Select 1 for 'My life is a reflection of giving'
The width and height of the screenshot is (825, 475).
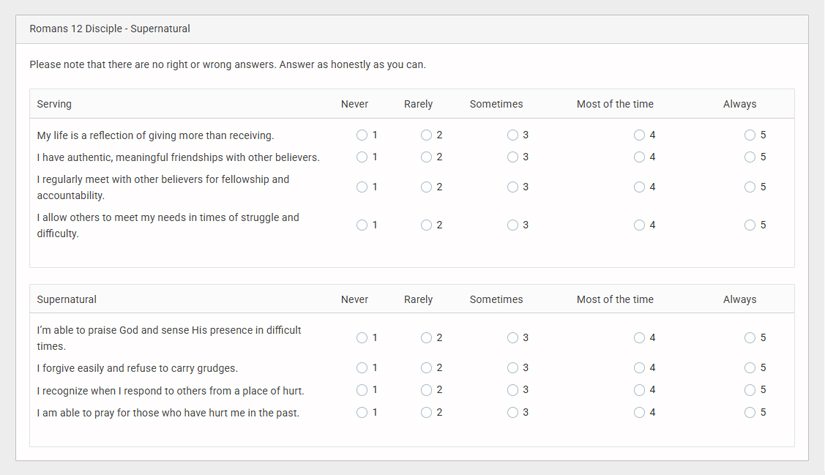[x=362, y=135]
